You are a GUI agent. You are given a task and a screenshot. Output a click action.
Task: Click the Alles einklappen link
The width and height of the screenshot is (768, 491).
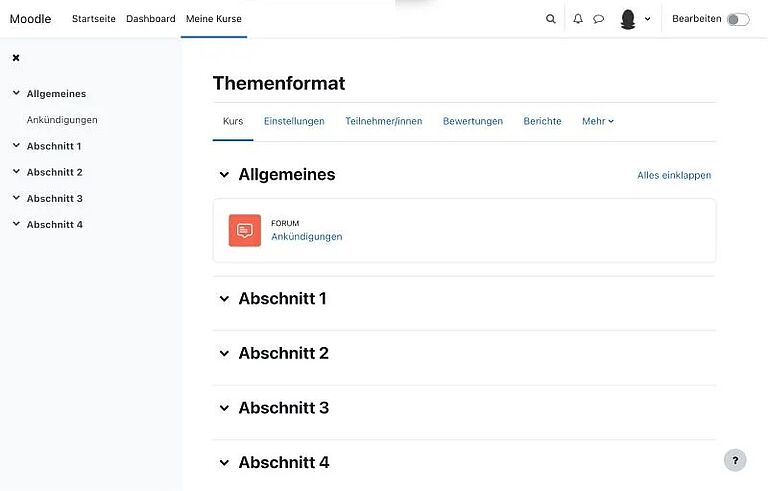674,175
